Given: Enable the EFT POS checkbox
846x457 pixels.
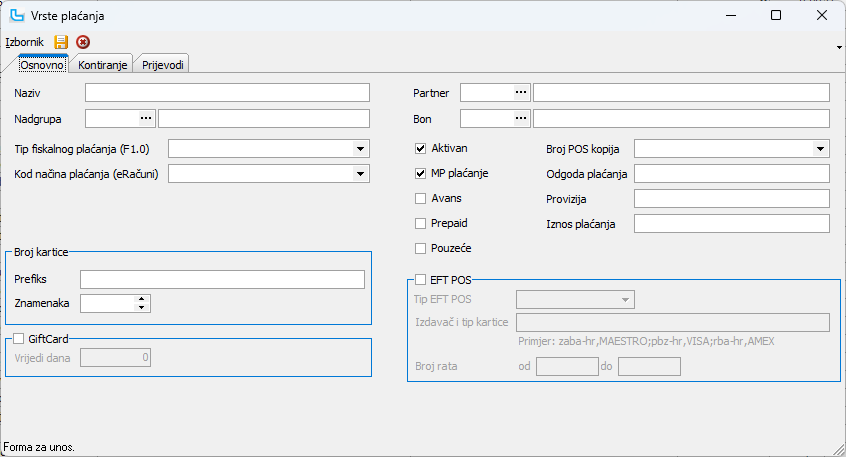Looking at the screenshot, I should (421, 280).
